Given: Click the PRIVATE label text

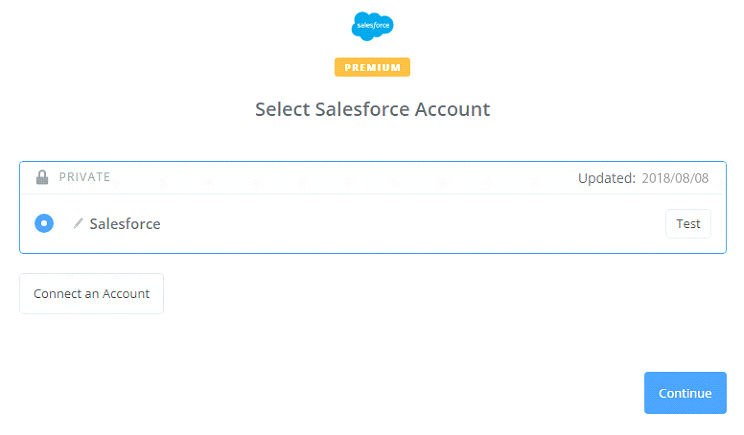Looking at the screenshot, I should coord(84,178).
